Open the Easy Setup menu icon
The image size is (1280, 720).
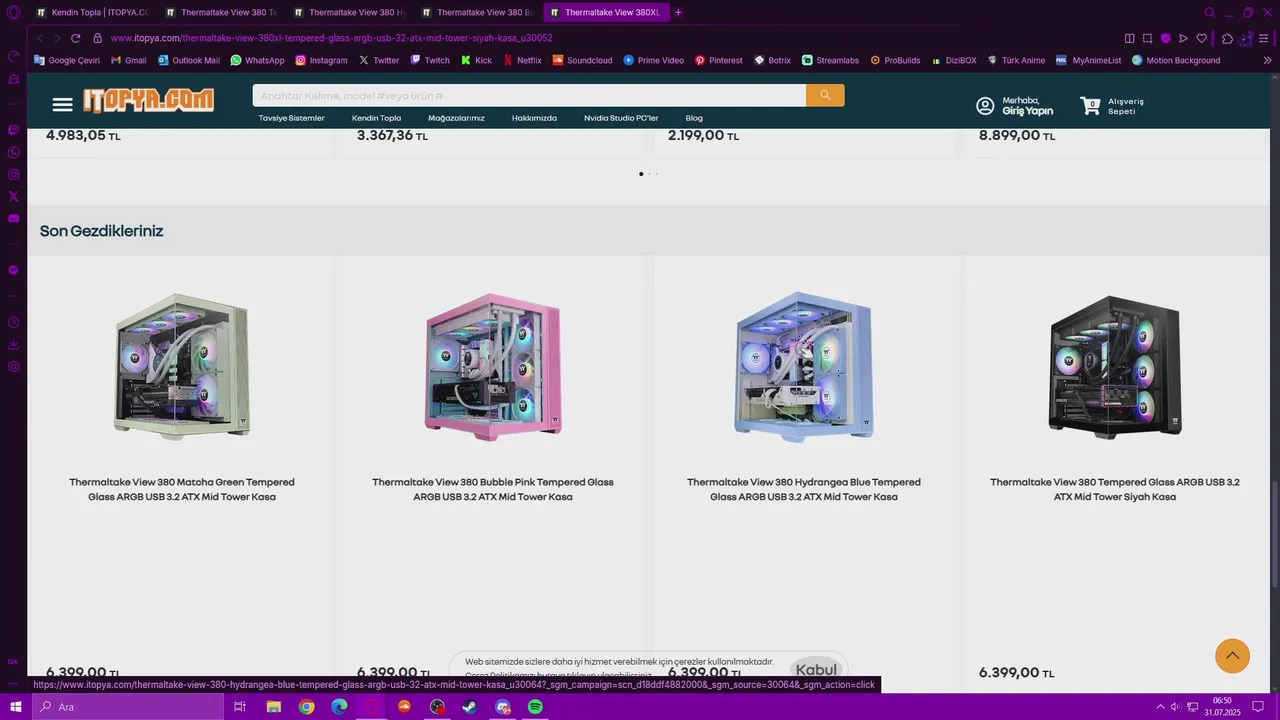click(1265, 38)
